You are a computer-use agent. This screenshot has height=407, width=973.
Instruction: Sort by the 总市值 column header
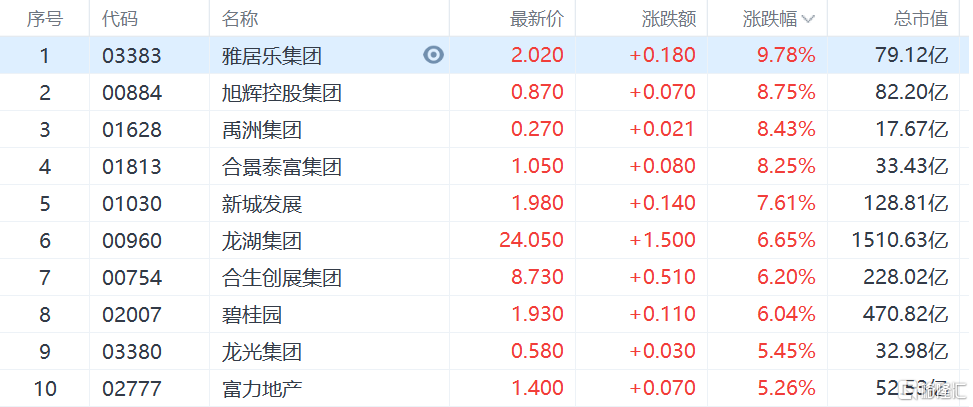[x=921, y=19]
